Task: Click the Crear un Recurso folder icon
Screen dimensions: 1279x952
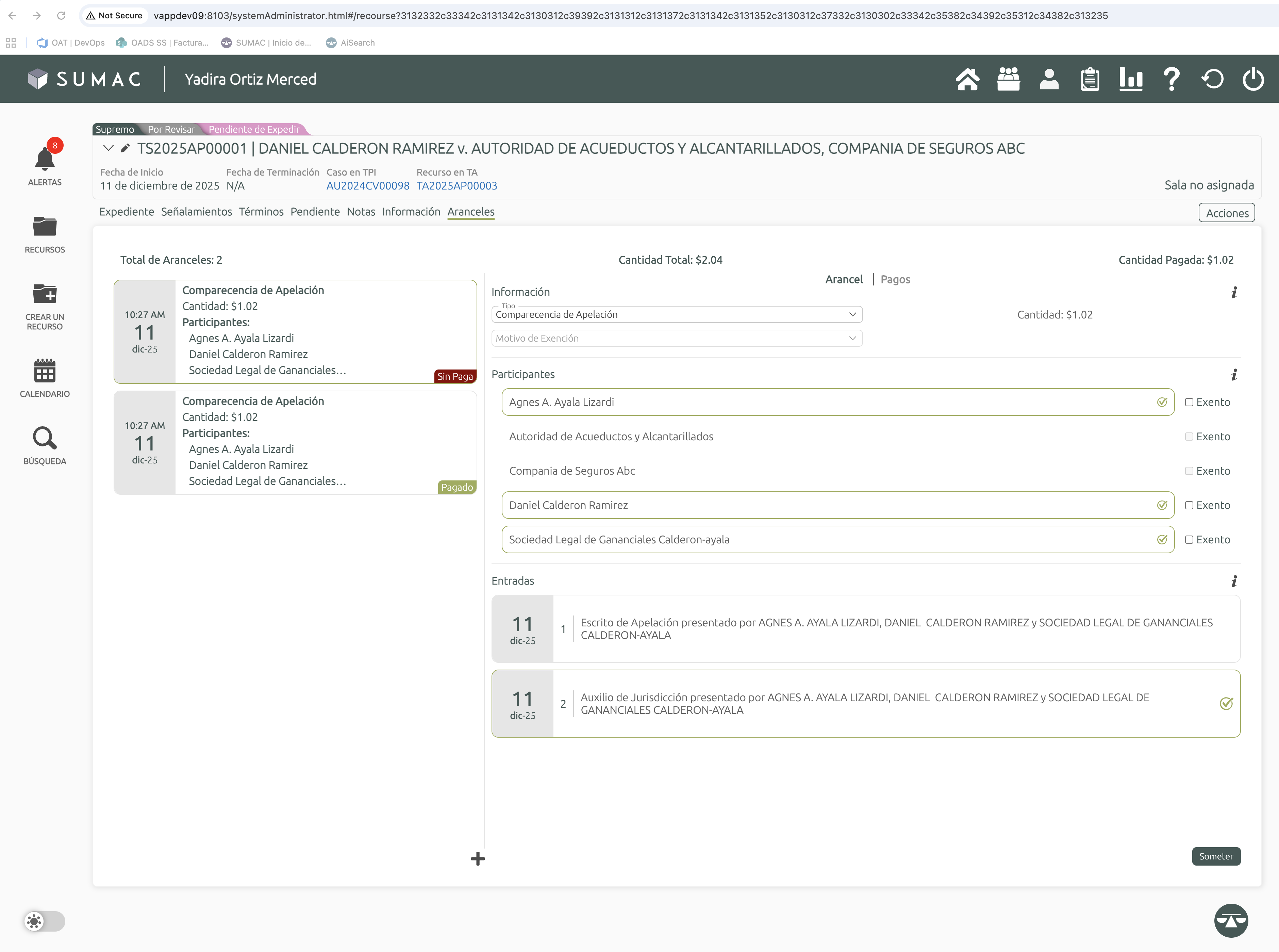Action: [44, 294]
